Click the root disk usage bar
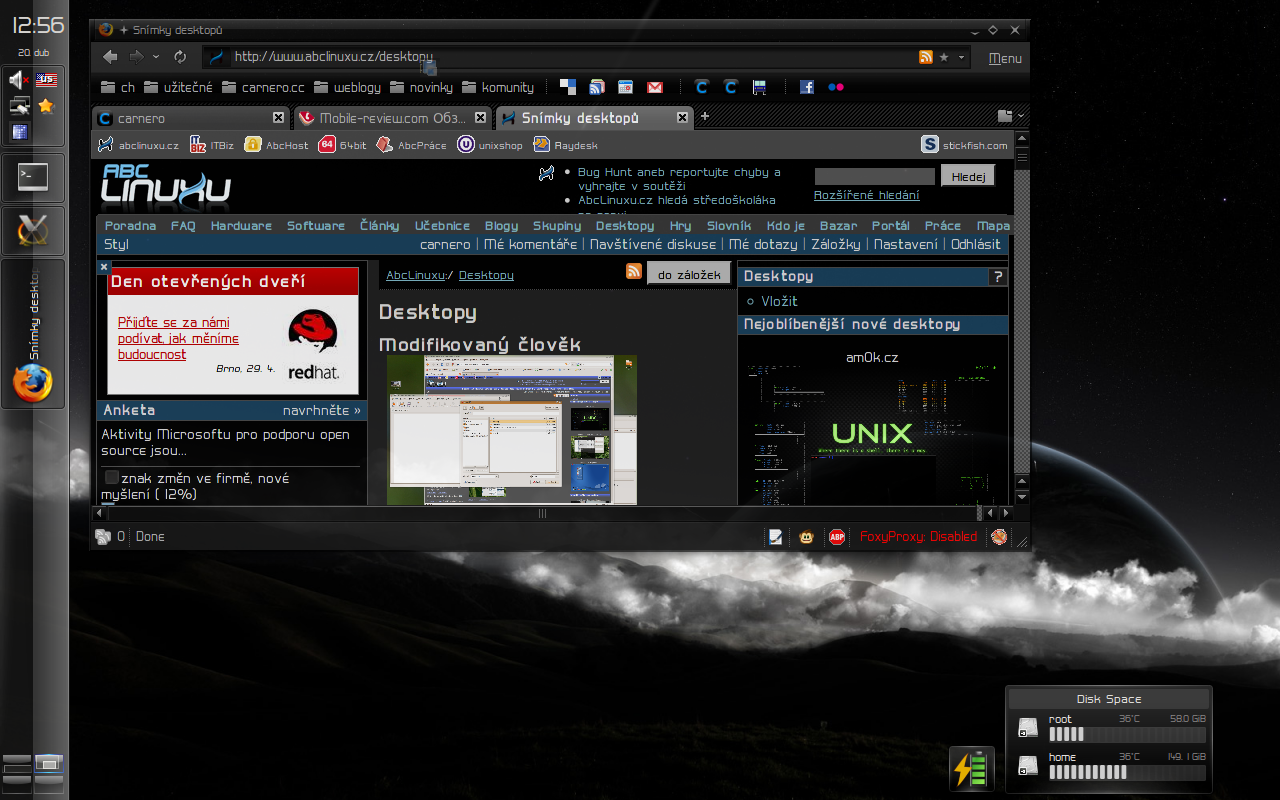This screenshot has width=1280, height=800. (1127, 733)
